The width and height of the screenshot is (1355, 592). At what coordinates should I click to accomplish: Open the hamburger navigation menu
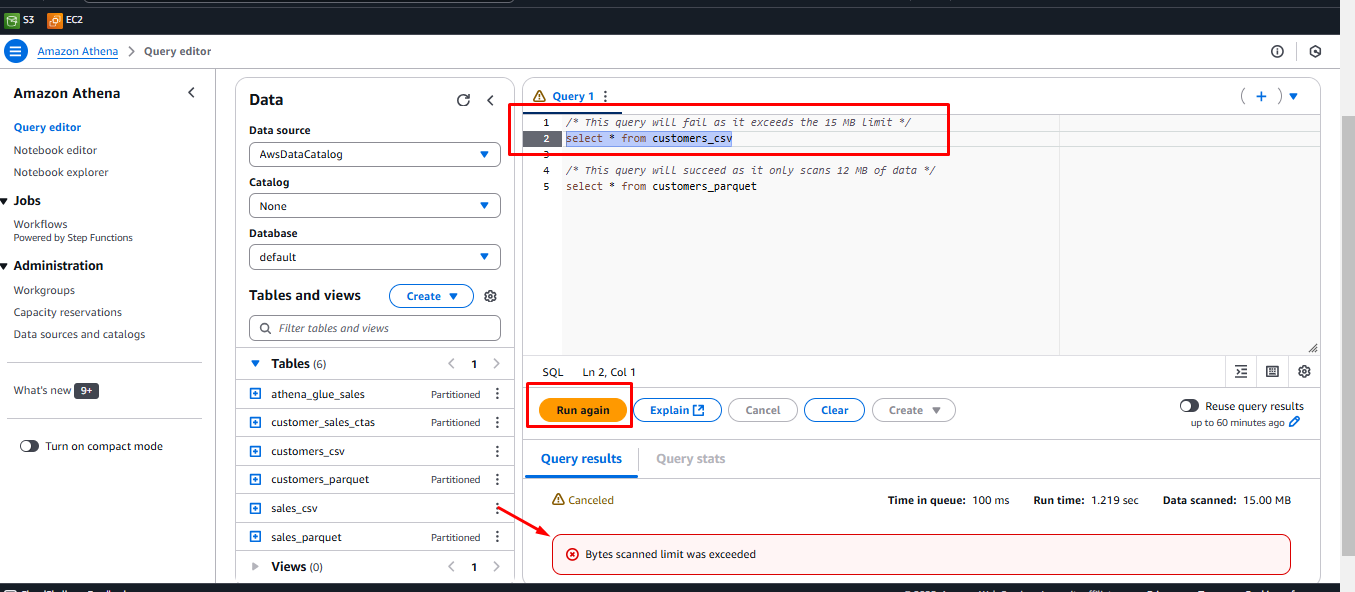point(16,51)
